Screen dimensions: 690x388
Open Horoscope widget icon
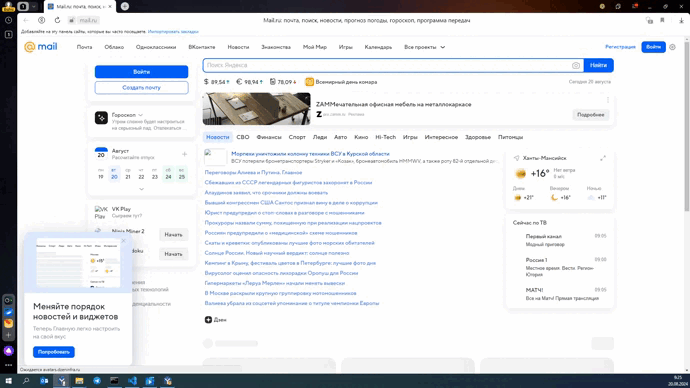point(101,117)
